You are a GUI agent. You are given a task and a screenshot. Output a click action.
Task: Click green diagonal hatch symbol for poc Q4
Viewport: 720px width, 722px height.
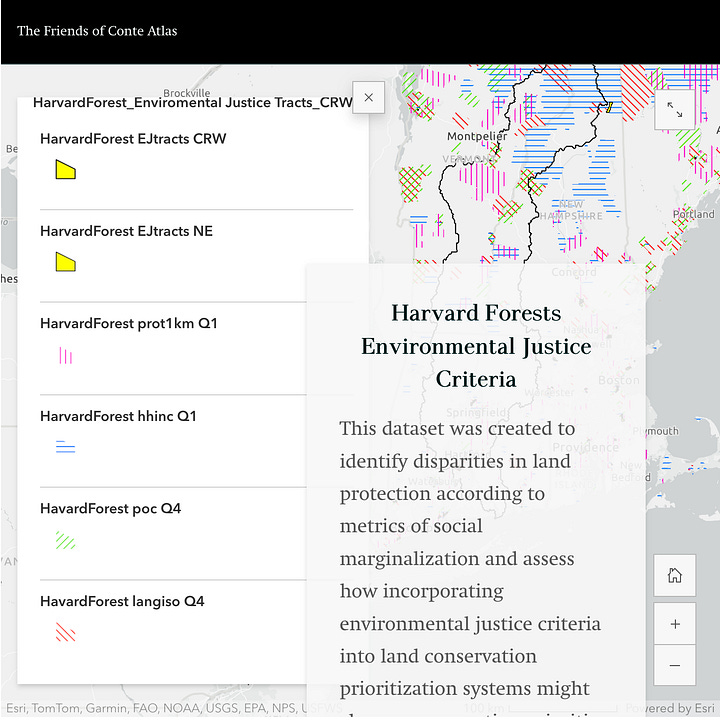pos(65,540)
